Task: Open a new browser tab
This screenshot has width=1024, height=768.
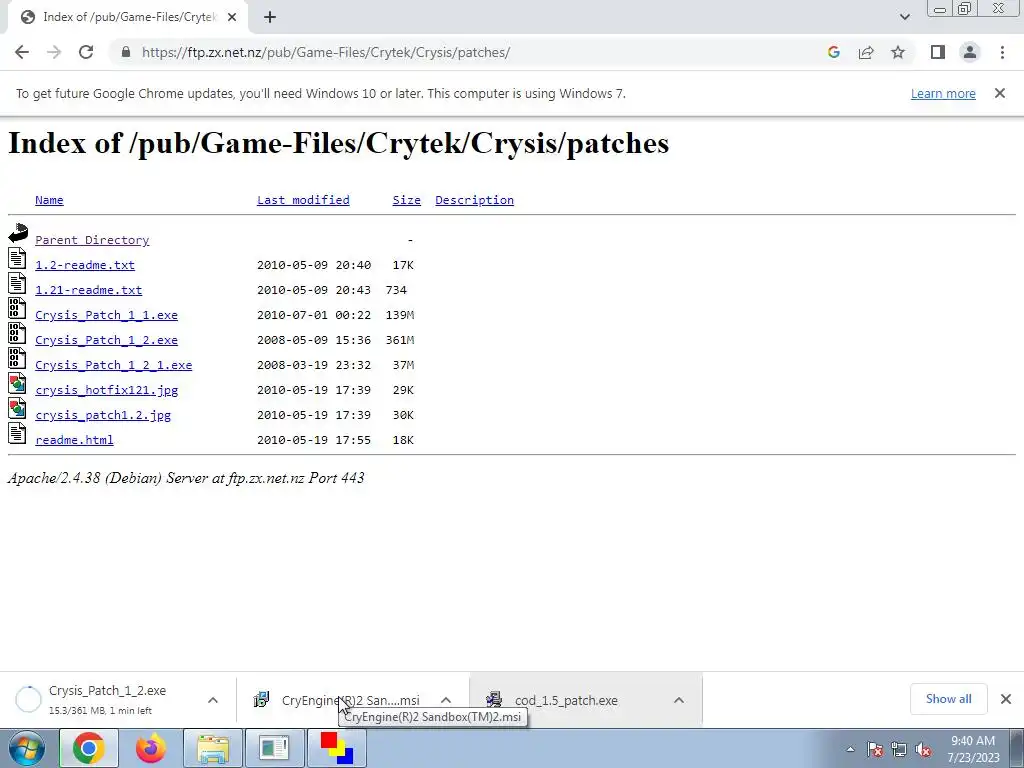Action: (x=270, y=18)
